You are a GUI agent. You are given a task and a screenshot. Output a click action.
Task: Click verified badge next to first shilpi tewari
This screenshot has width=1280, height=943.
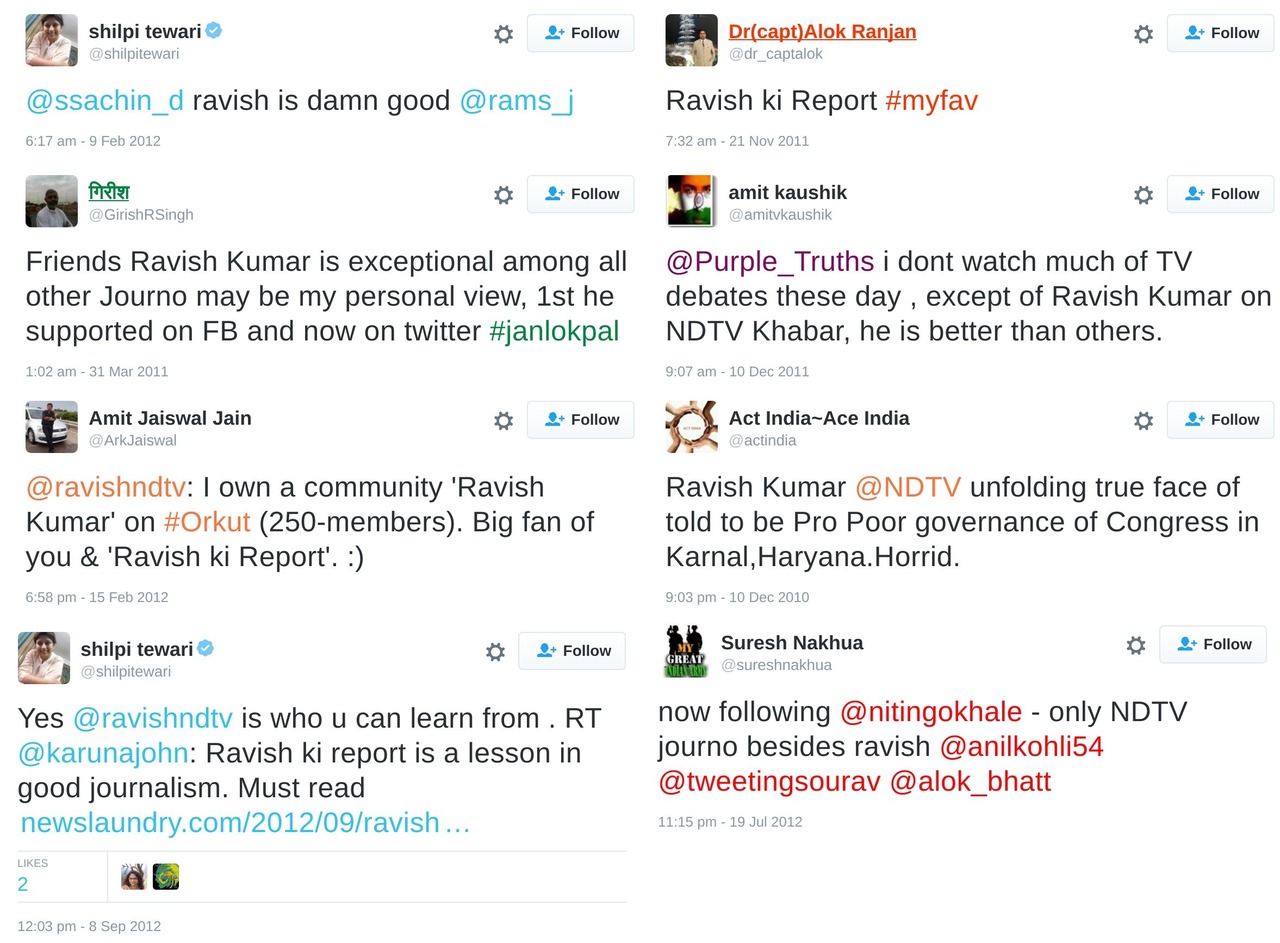[214, 31]
